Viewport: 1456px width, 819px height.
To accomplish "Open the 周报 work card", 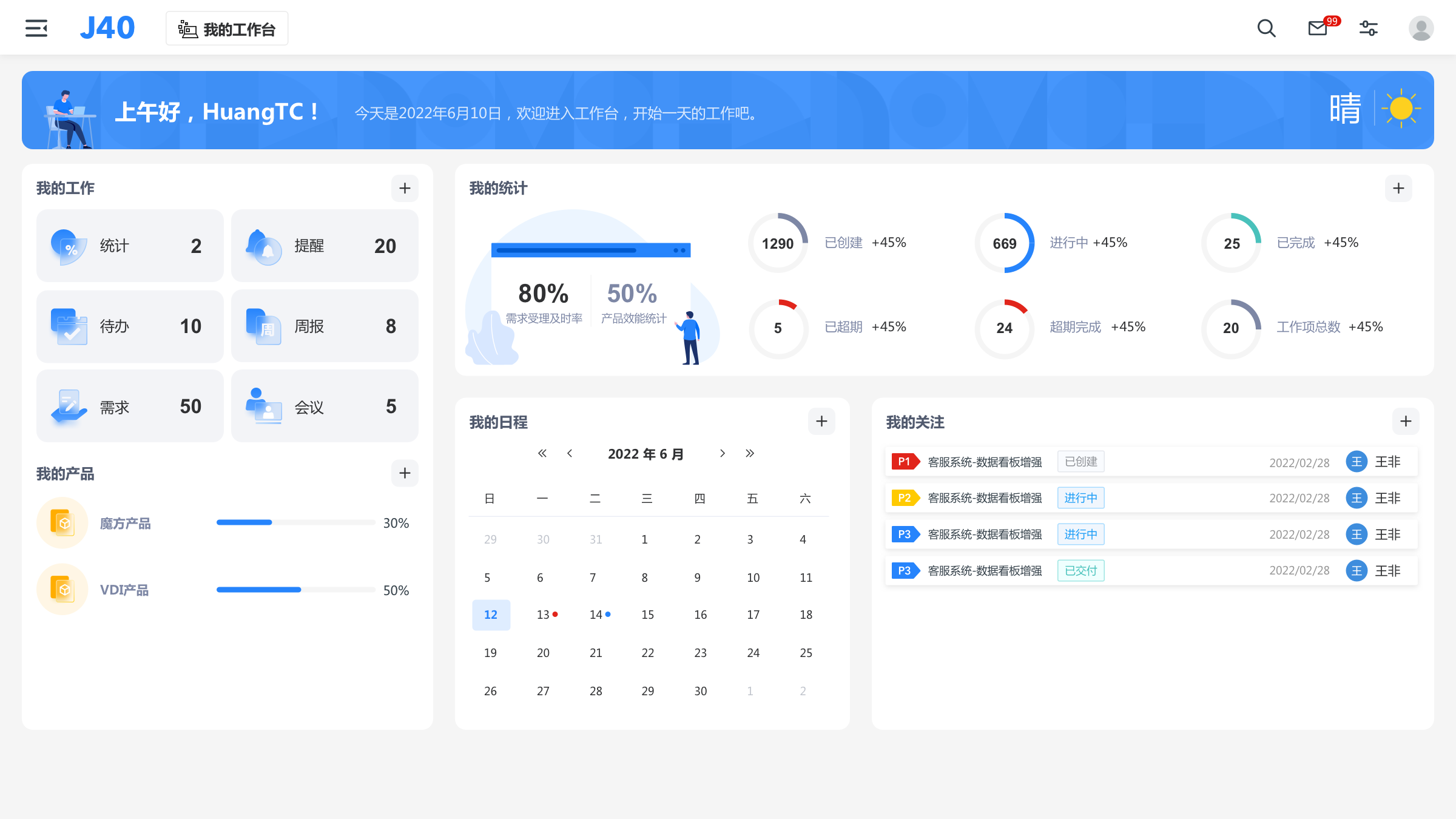I will point(325,326).
